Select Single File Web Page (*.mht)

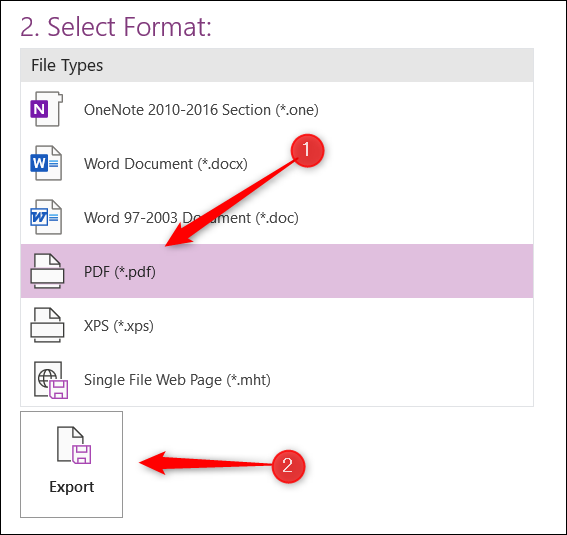pos(177,380)
